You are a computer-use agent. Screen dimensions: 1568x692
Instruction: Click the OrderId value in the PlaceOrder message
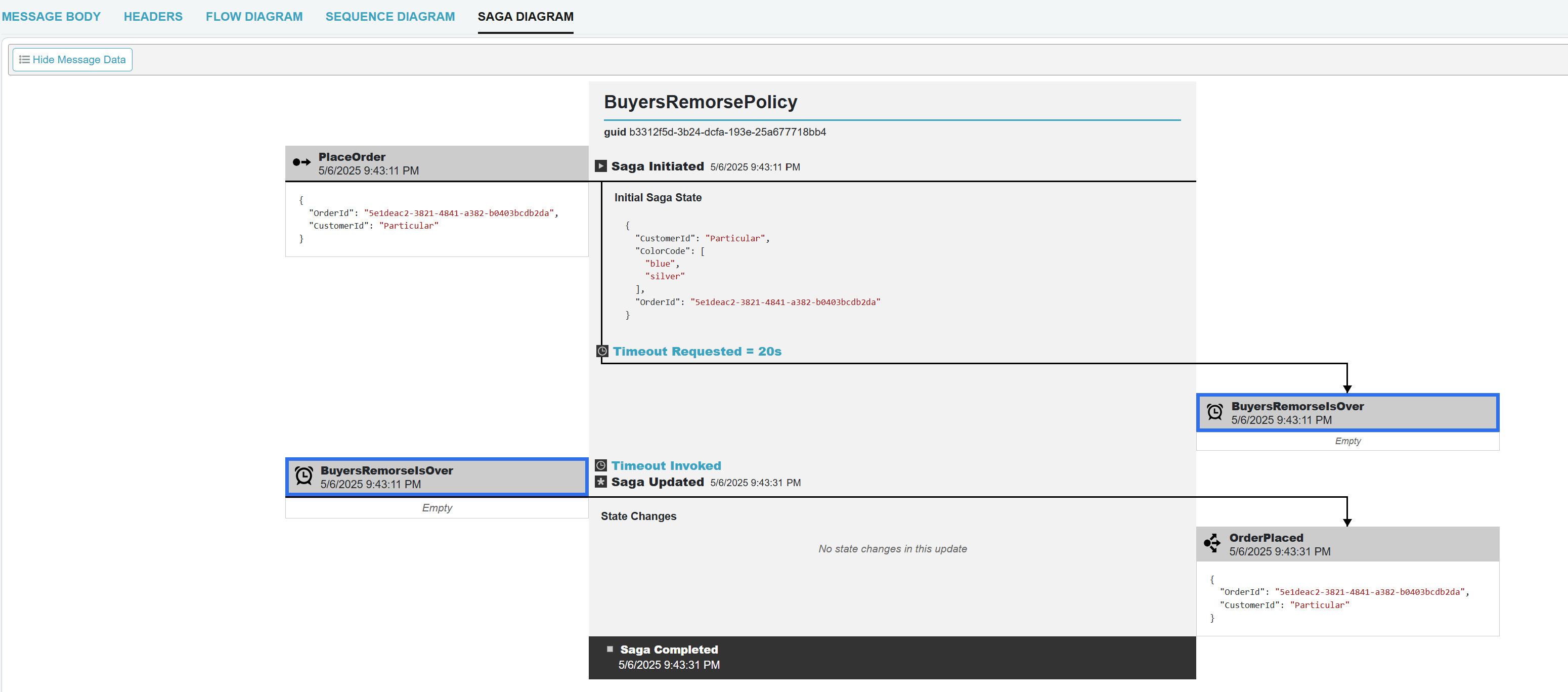point(459,213)
